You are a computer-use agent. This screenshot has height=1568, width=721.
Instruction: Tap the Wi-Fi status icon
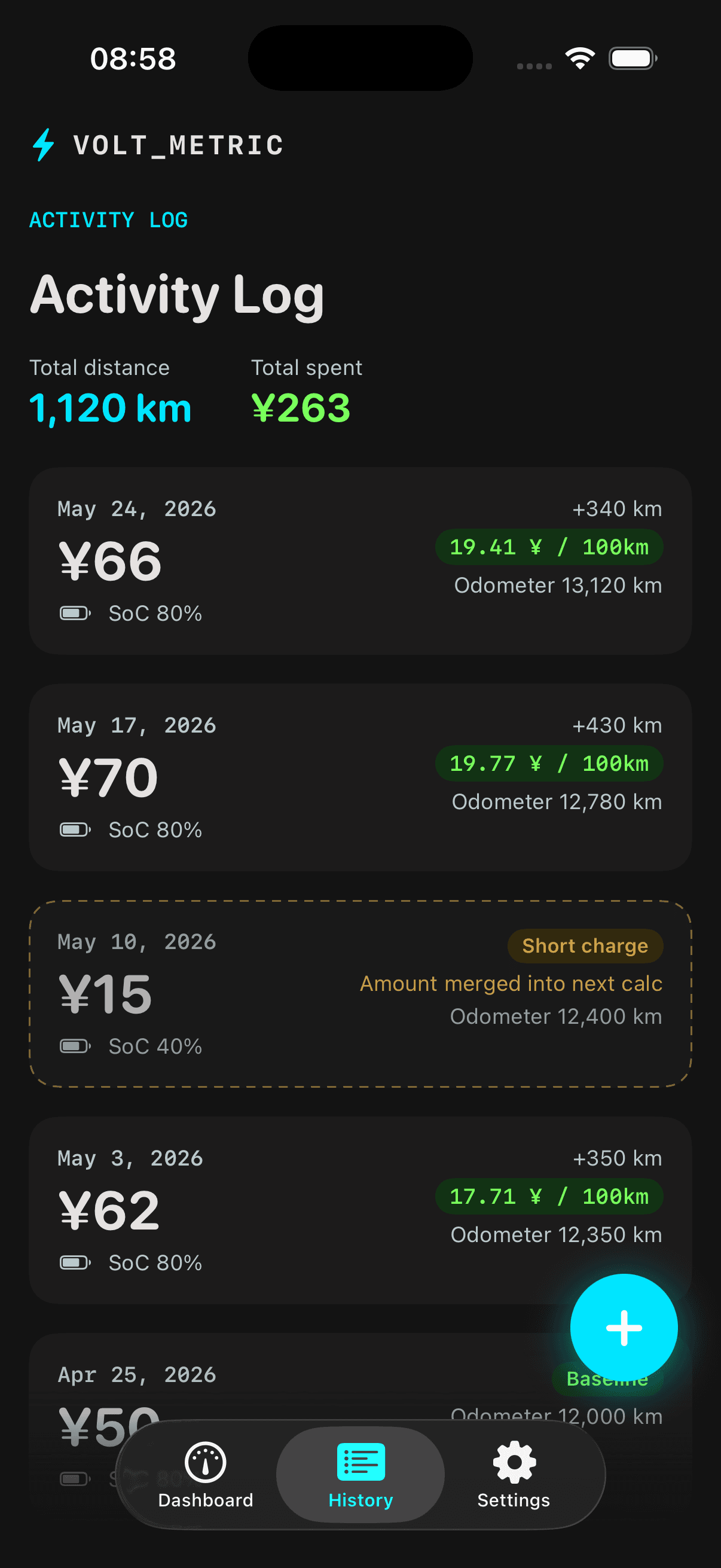coord(580,59)
